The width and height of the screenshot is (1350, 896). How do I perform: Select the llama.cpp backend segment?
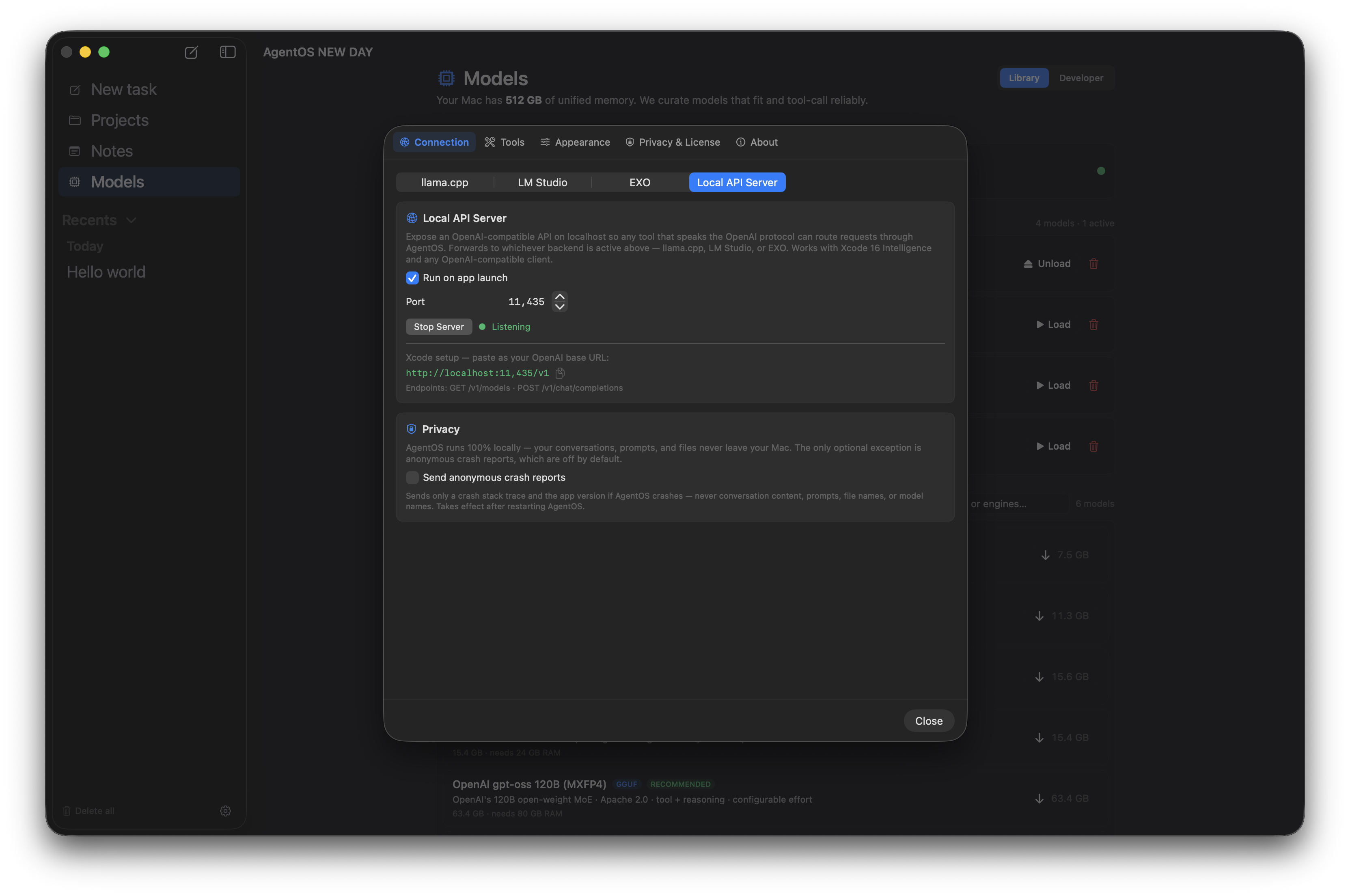coord(445,183)
